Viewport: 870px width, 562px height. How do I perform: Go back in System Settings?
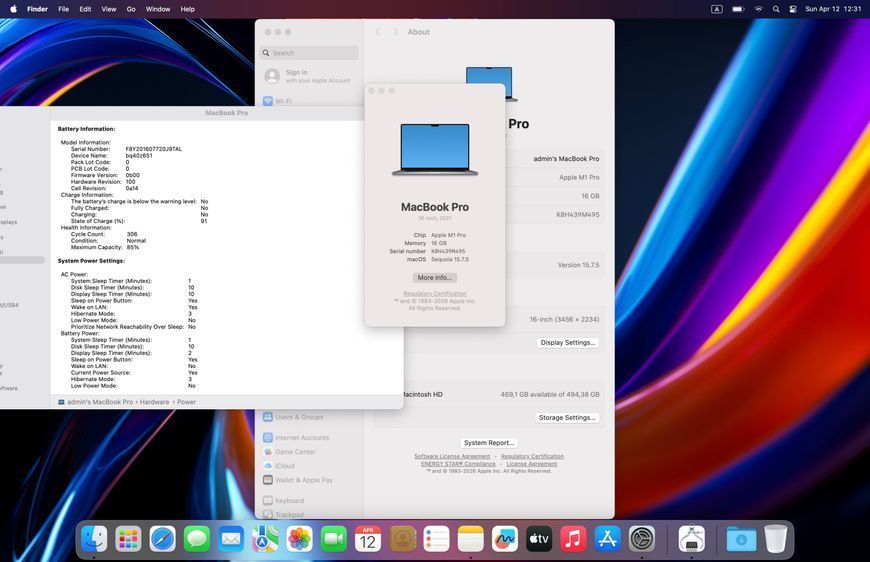[x=378, y=32]
